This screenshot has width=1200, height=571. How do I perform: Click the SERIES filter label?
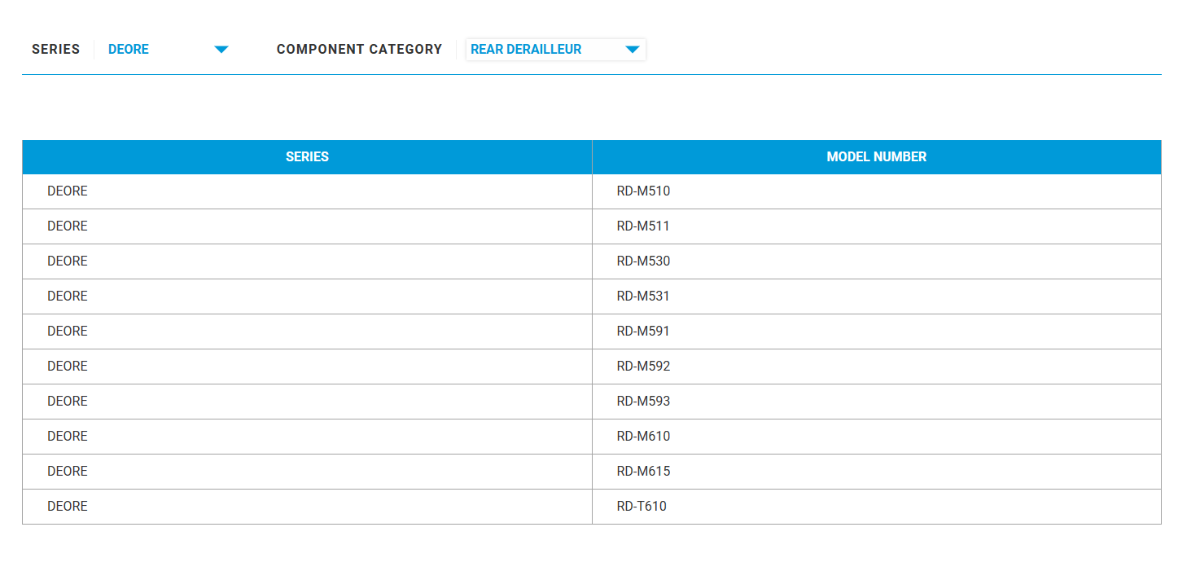pos(56,49)
